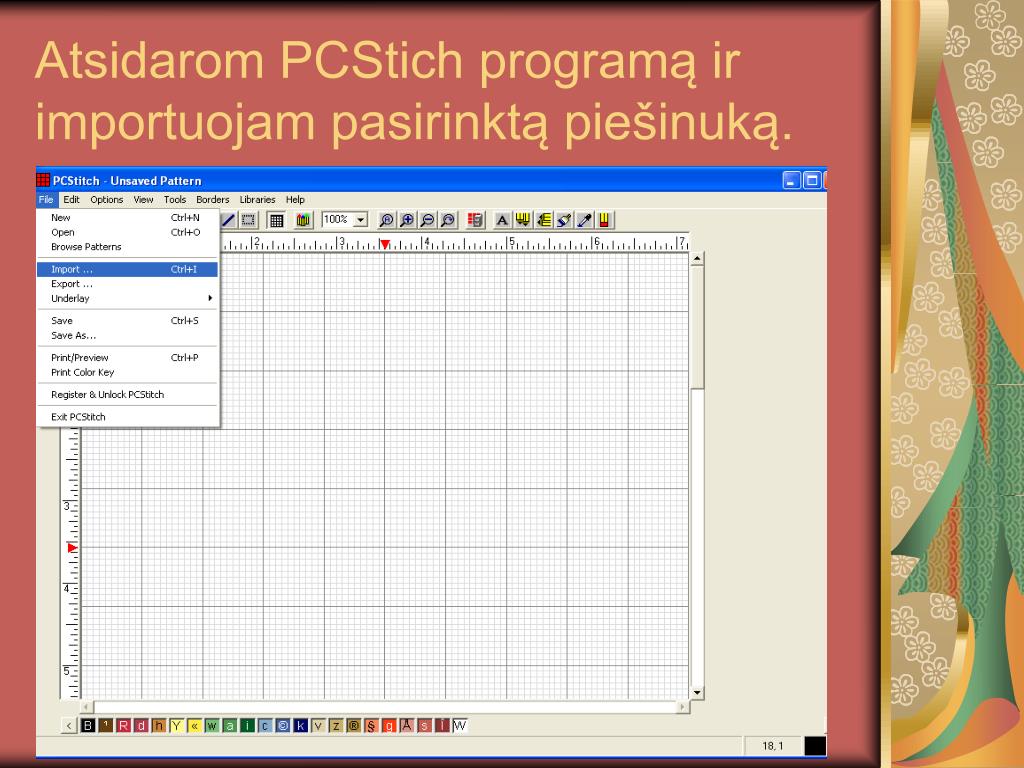Image resolution: width=1024 pixels, height=768 pixels.
Task: Open the Libraries menu
Action: (257, 200)
